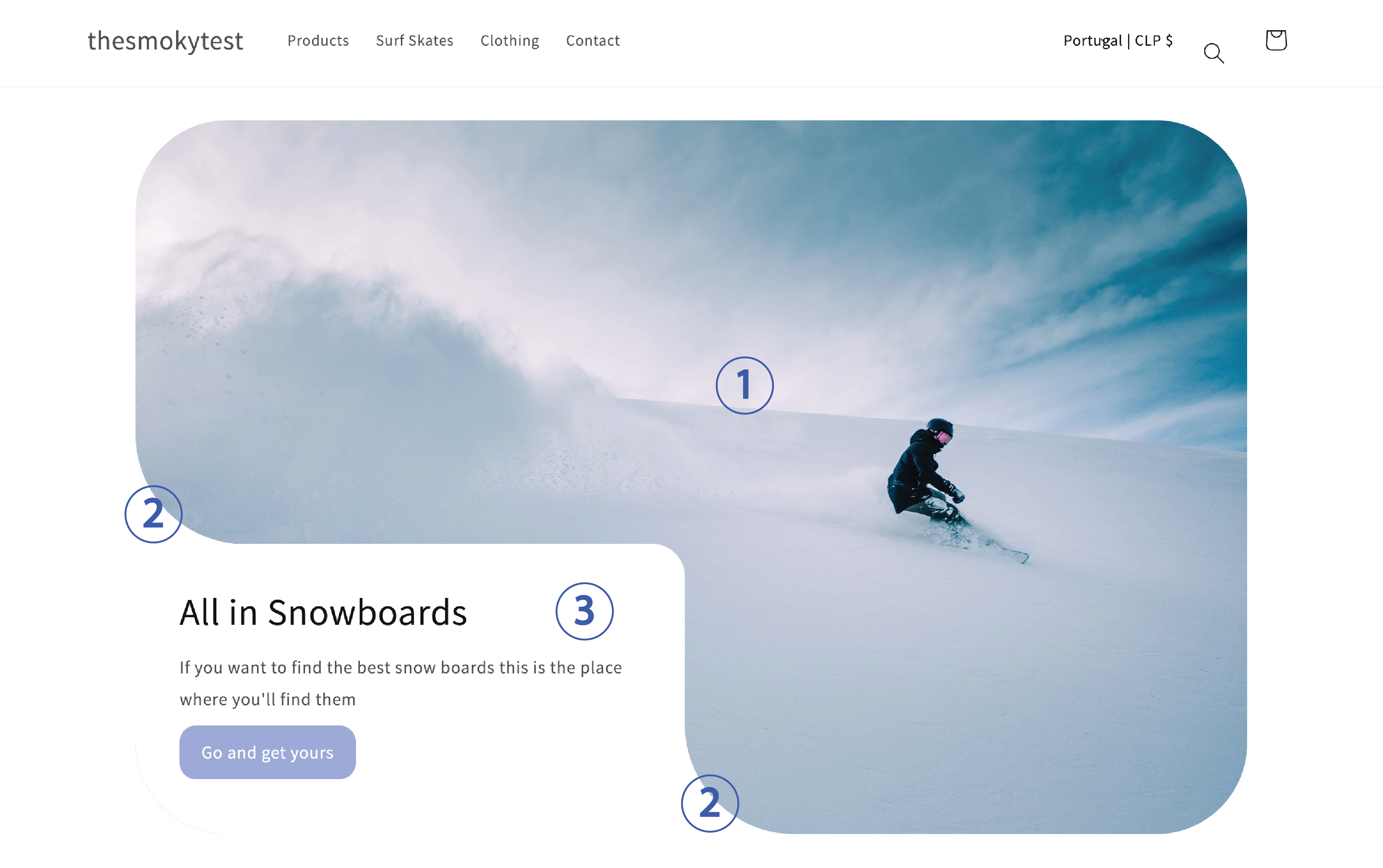This screenshot has height=868, width=1383.
Task: Click the circled number 1 annotation marker
Action: pos(744,385)
